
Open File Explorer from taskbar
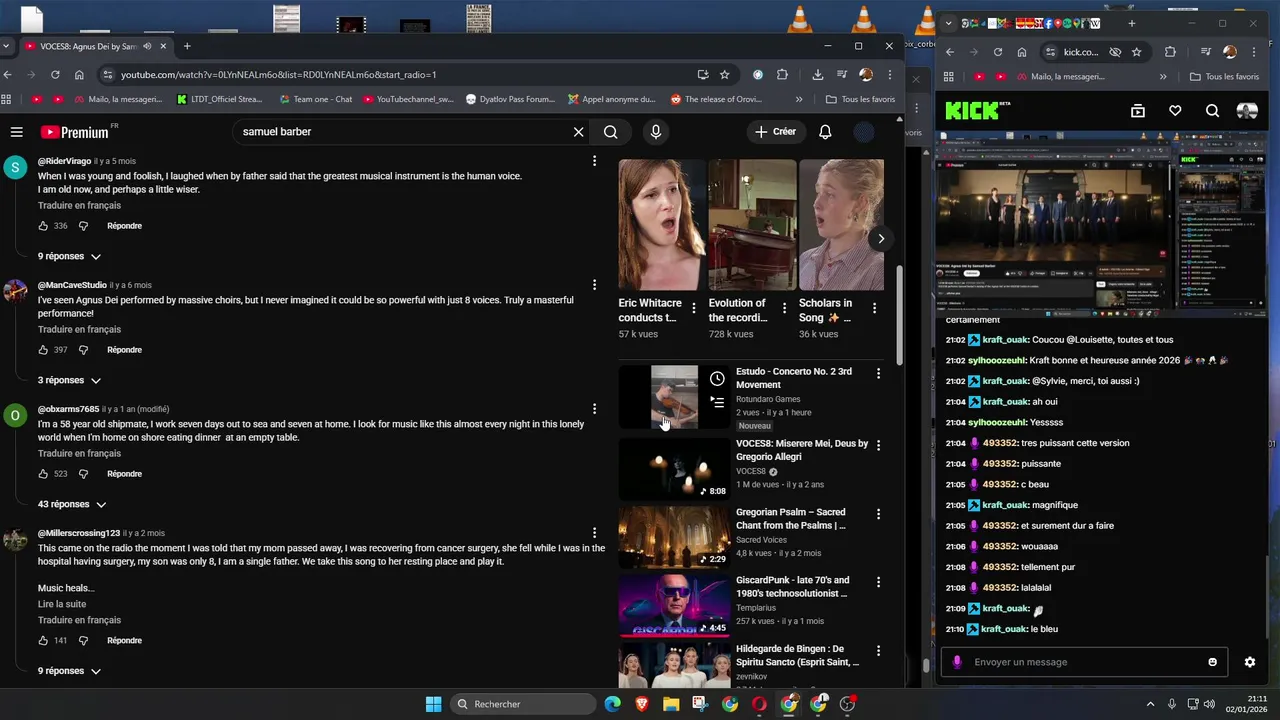[671, 704]
